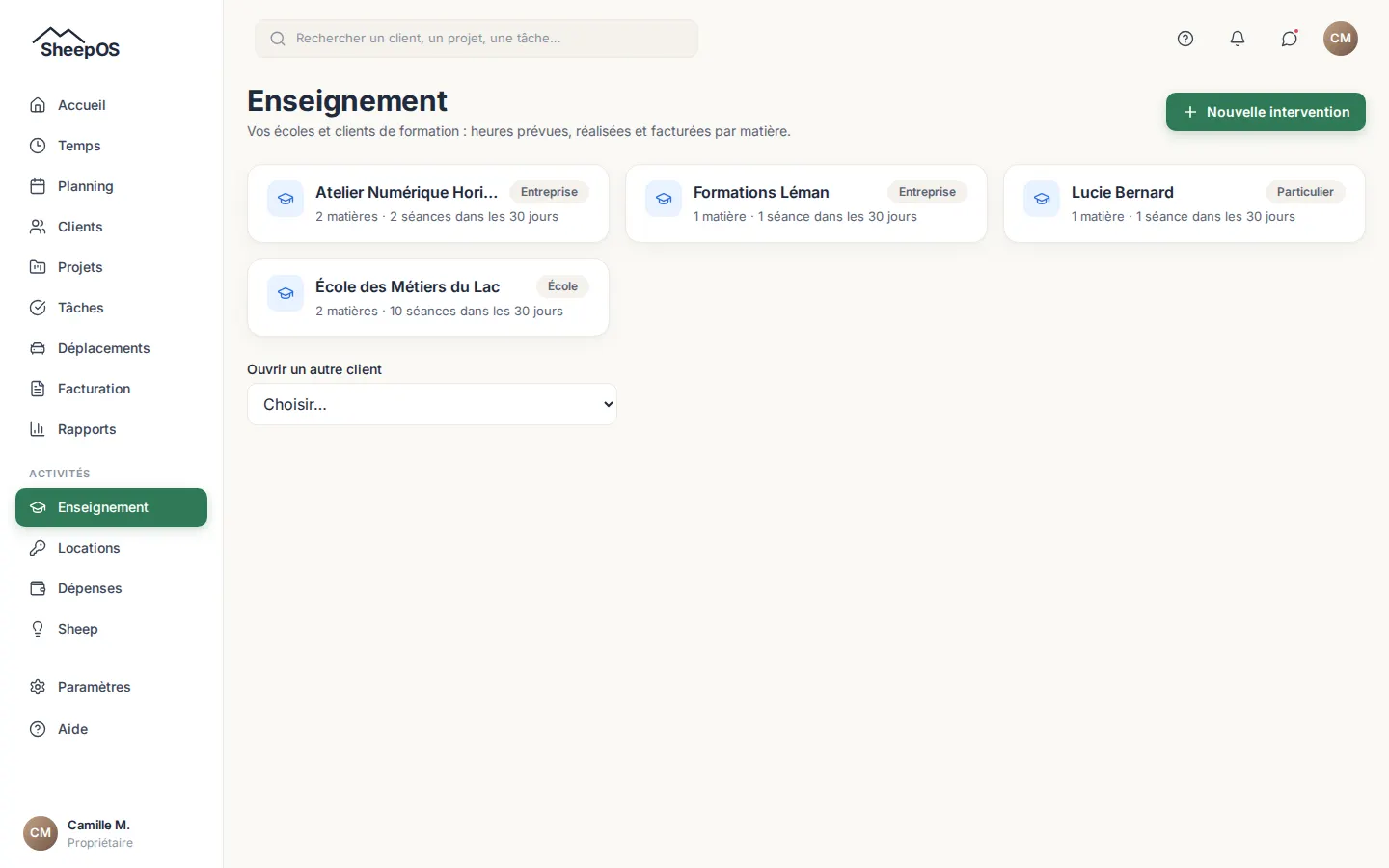The width and height of the screenshot is (1389, 868).
Task: Click the SheepOS logo
Action: click(x=76, y=42)
